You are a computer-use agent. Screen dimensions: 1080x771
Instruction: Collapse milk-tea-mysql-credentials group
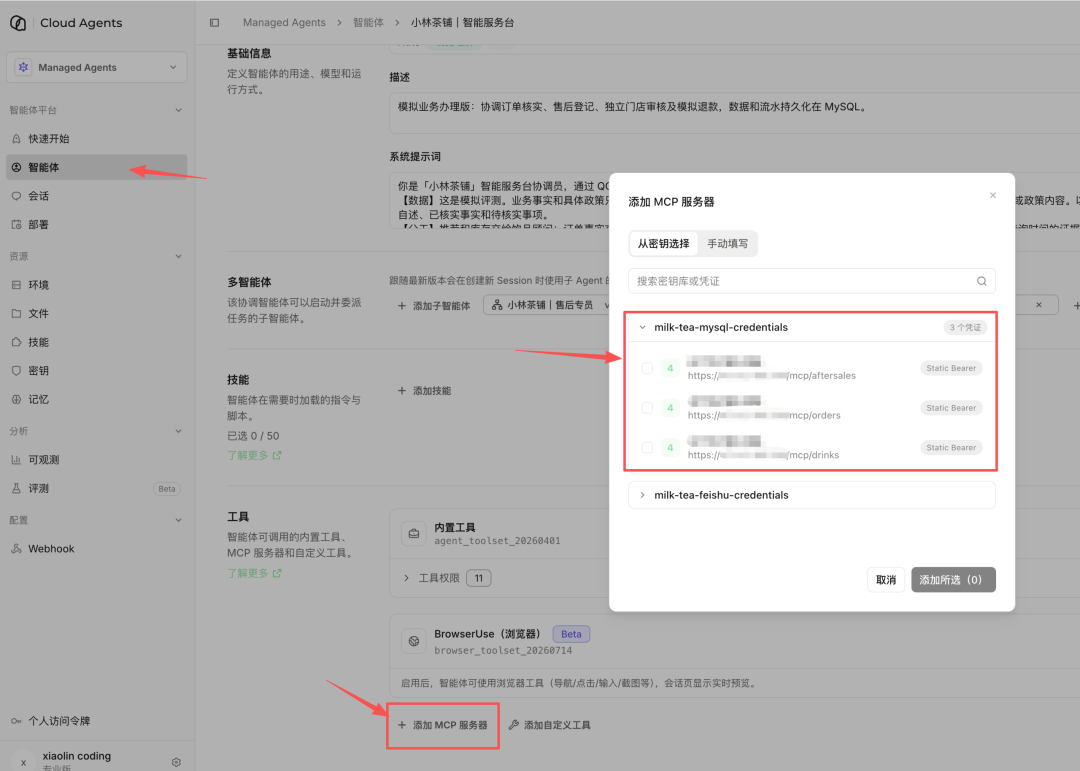coord(642,327)
